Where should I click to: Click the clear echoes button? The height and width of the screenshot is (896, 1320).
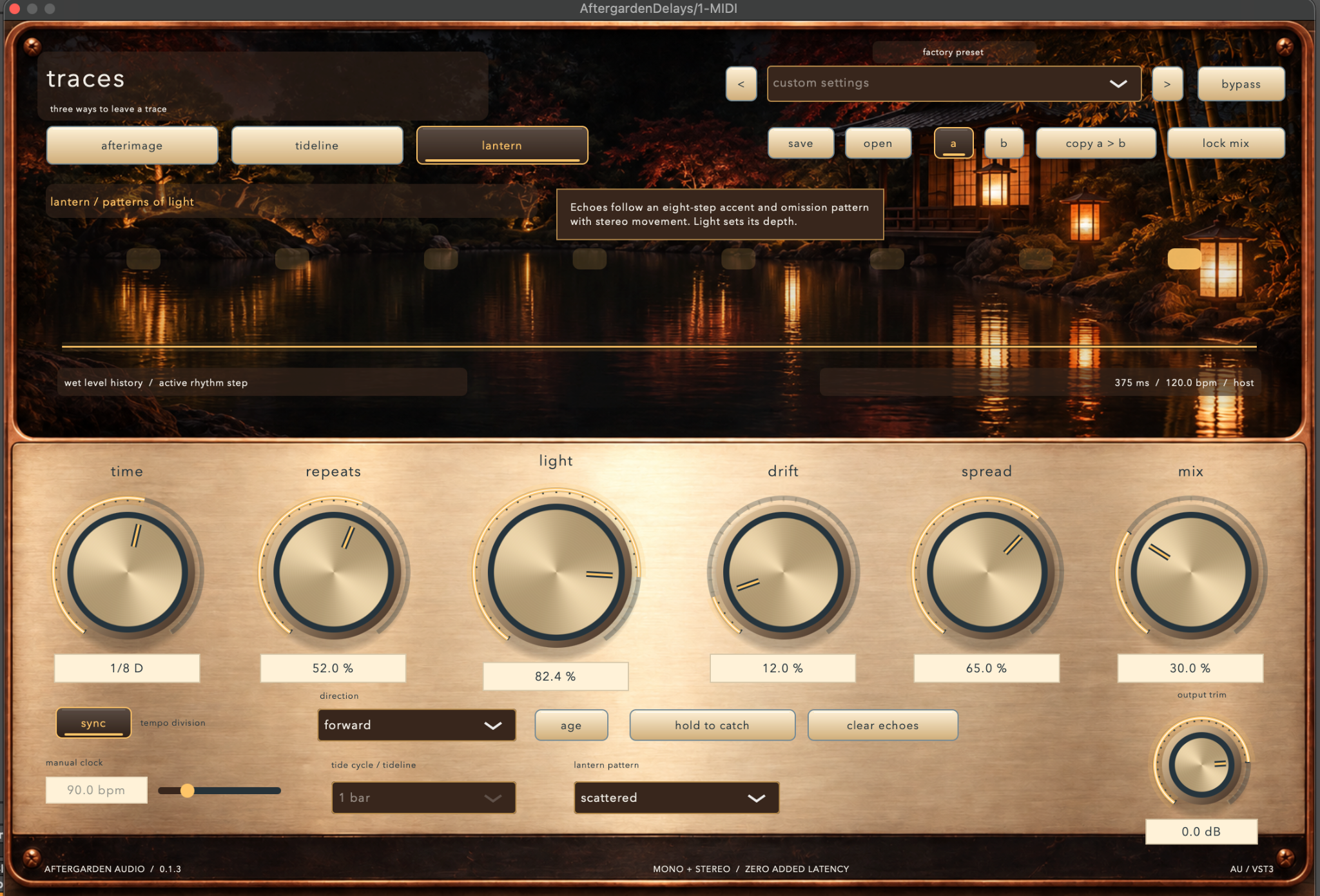pyautogui.click(x=883, y=725)
